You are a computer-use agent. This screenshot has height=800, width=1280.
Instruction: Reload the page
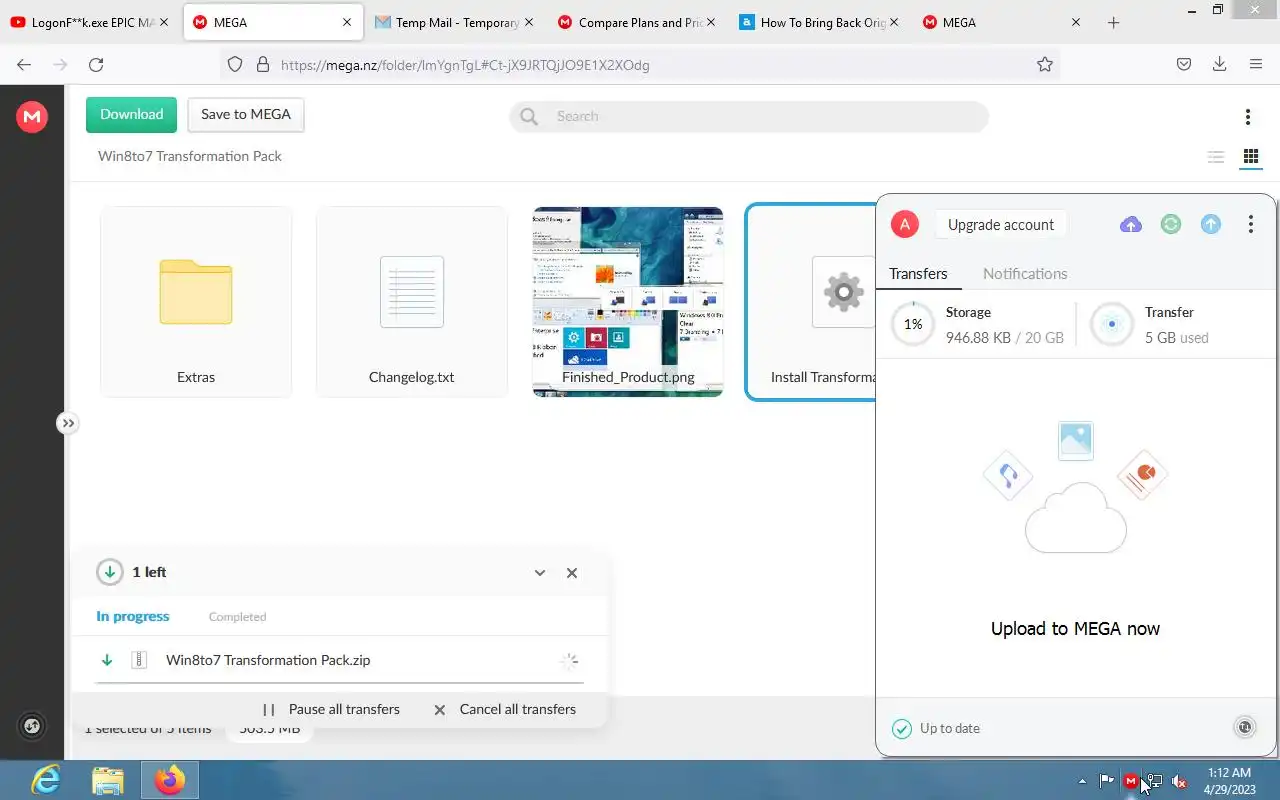click(96, 64)
